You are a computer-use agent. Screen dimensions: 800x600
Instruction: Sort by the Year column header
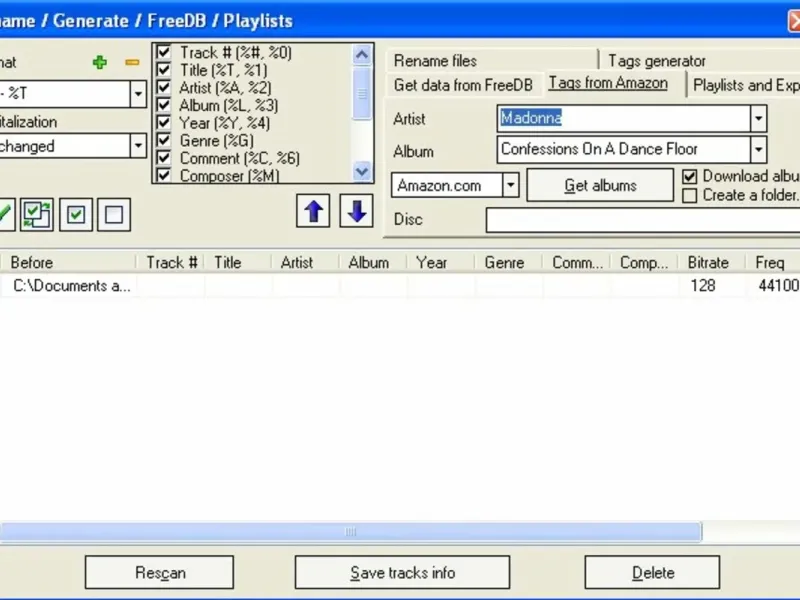click(441, 263)
